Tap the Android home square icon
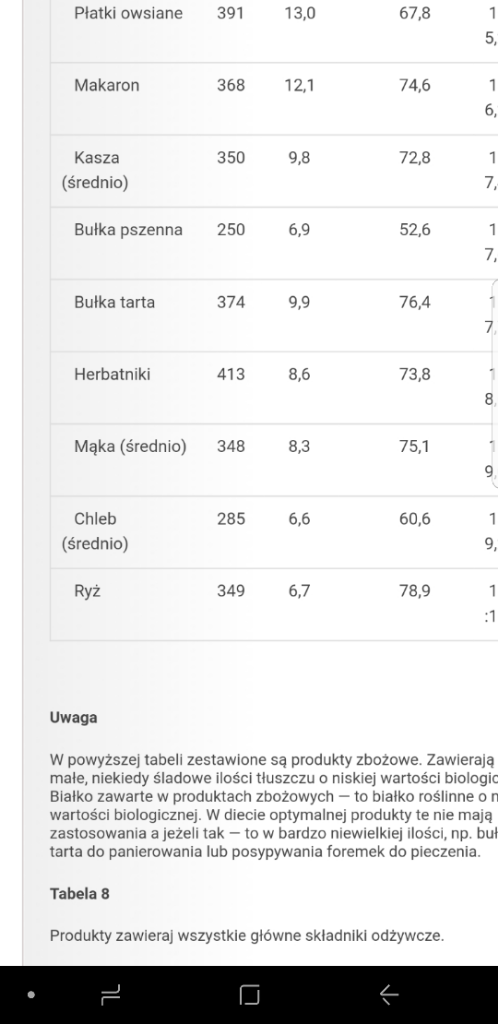This screenshot has width=498, height=1024. pyautogui.click(x=249, y=995)
